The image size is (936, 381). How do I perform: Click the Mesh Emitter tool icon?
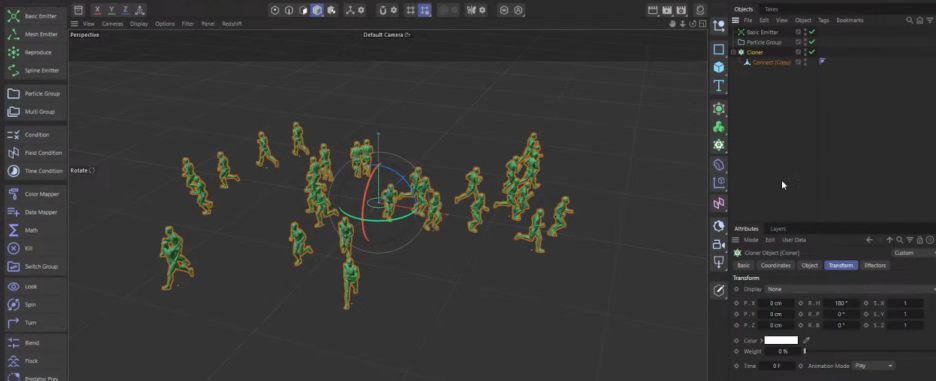(x=13, y=35)
